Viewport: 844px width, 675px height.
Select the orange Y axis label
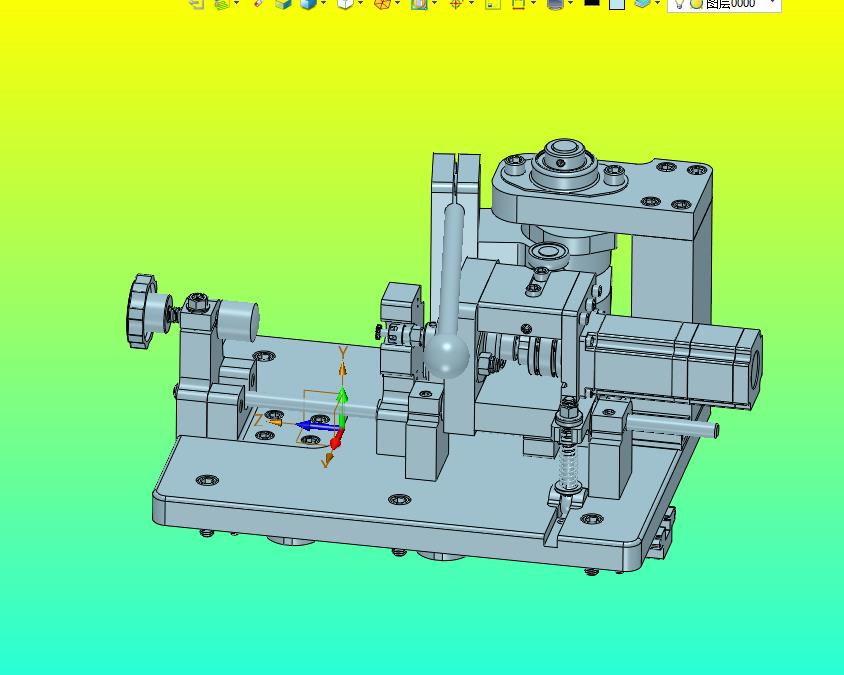(342, 353)
